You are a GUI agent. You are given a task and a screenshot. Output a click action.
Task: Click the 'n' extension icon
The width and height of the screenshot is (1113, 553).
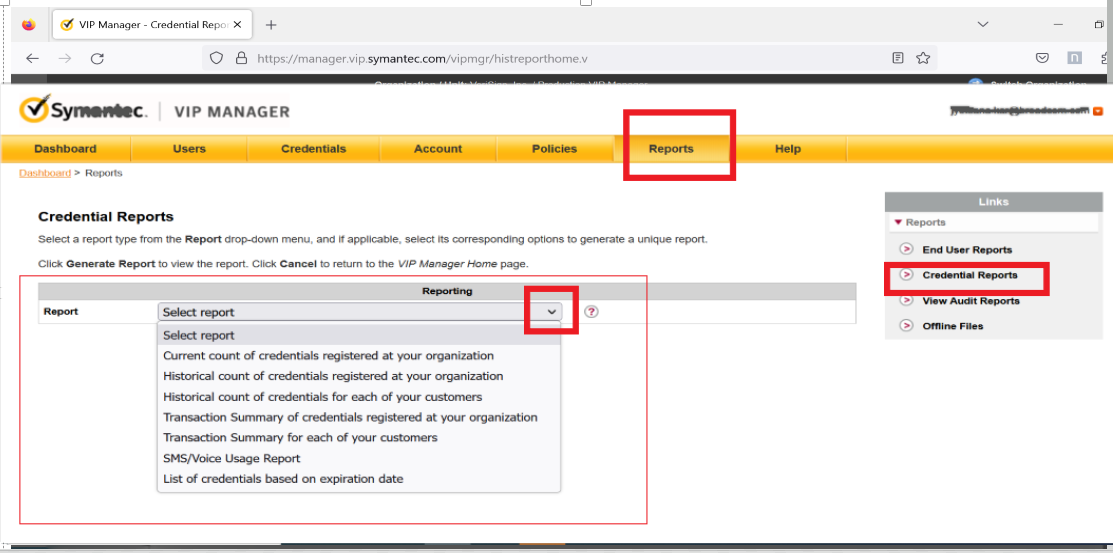(x=1075, y=58)
